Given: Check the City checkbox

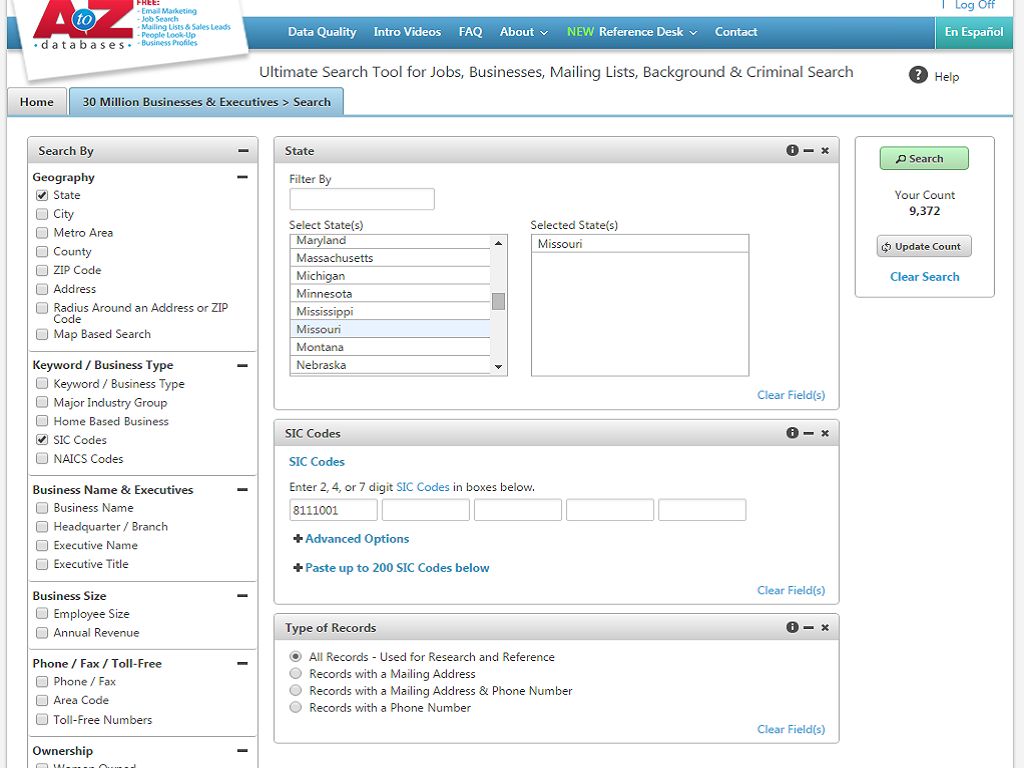Looking at the screenshot, I should tap(42, 214).
